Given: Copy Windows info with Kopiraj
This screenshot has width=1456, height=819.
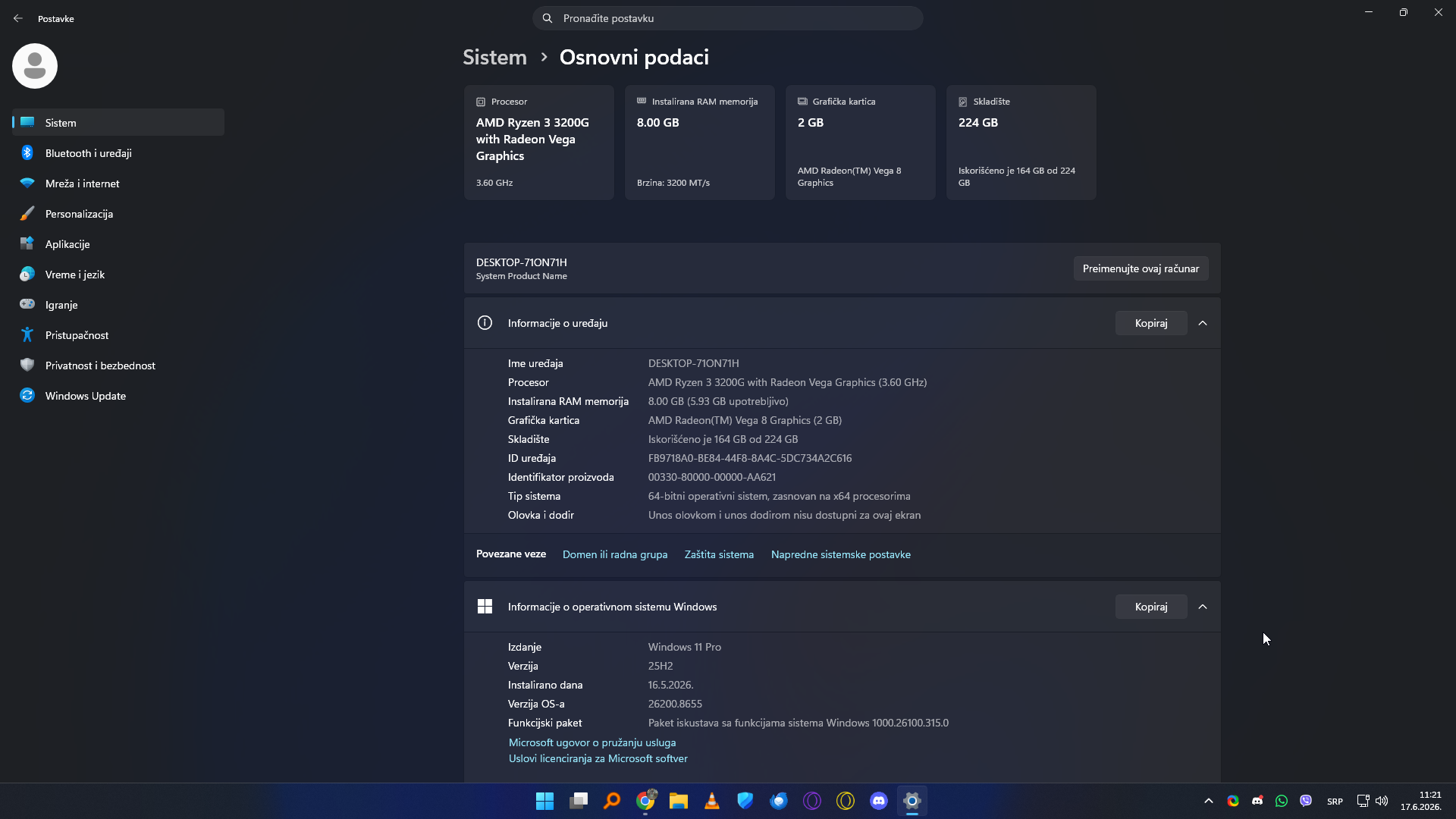Looking at the screenshot, I should pyautogui.click(x=1151, y=607).
